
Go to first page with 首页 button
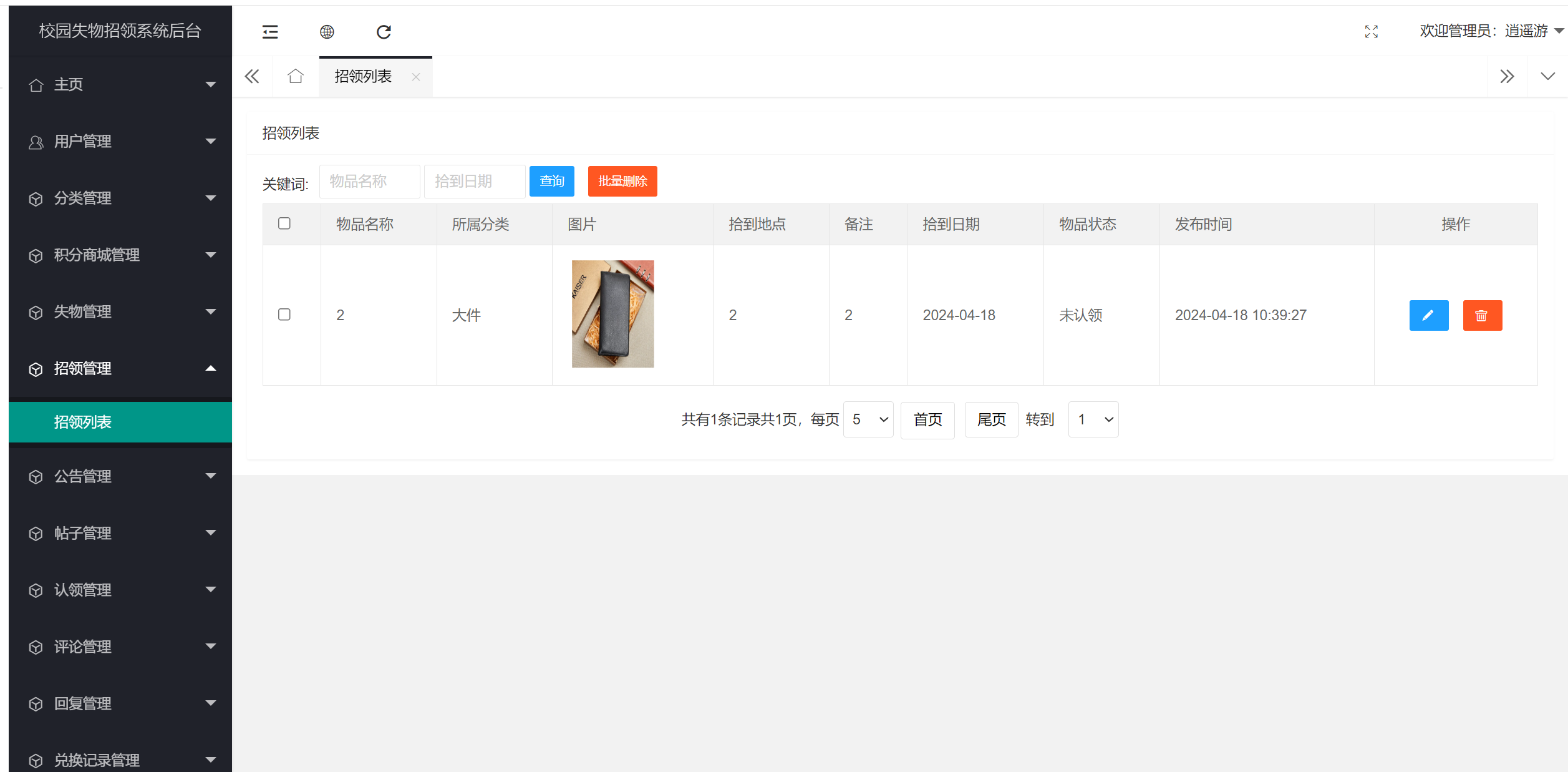927,419
